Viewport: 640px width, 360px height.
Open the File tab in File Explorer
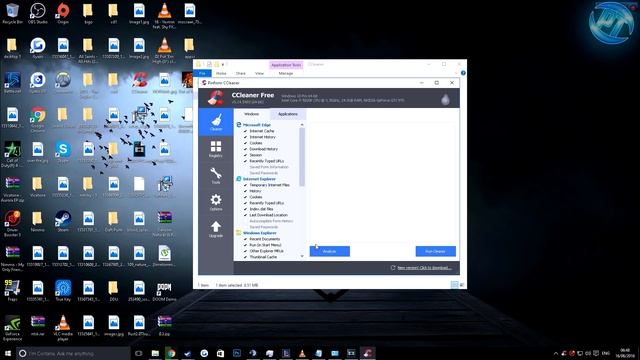coord(202,73)
